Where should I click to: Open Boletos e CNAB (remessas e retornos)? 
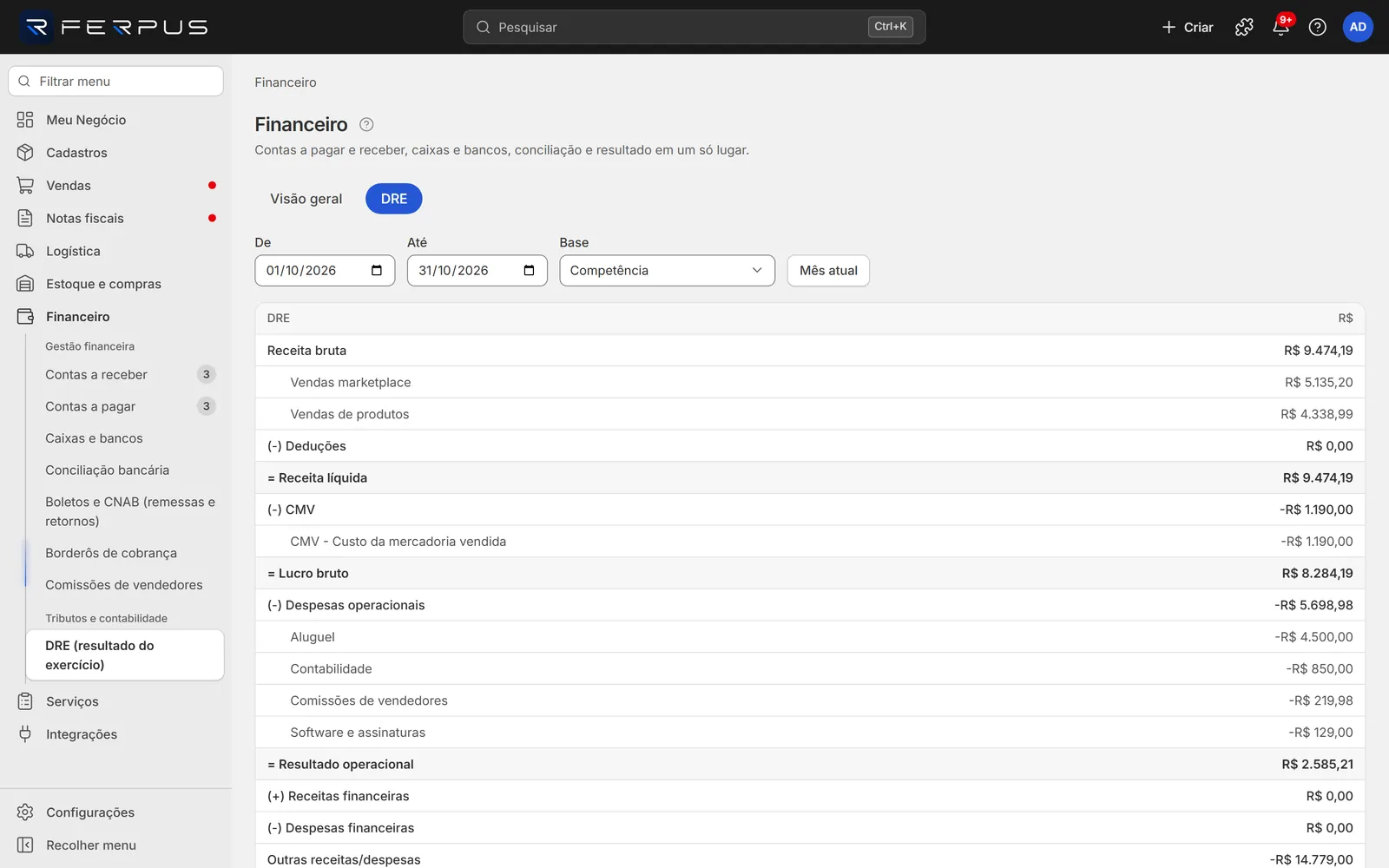pyautogui.click(x=125, y=511)
